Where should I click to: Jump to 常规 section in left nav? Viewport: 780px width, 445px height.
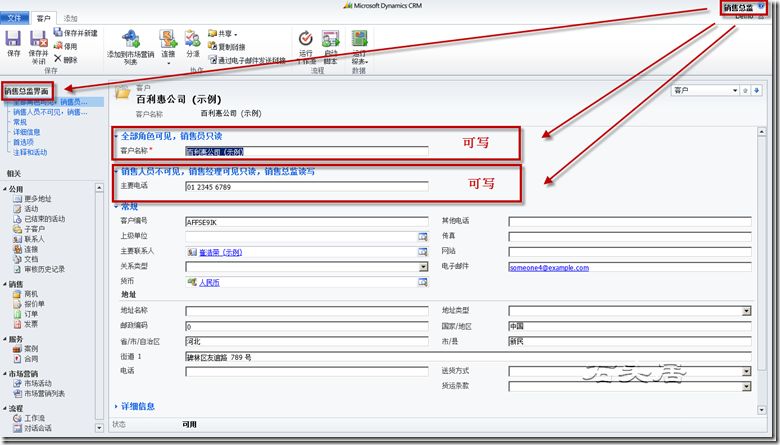[x=20, y=122]
